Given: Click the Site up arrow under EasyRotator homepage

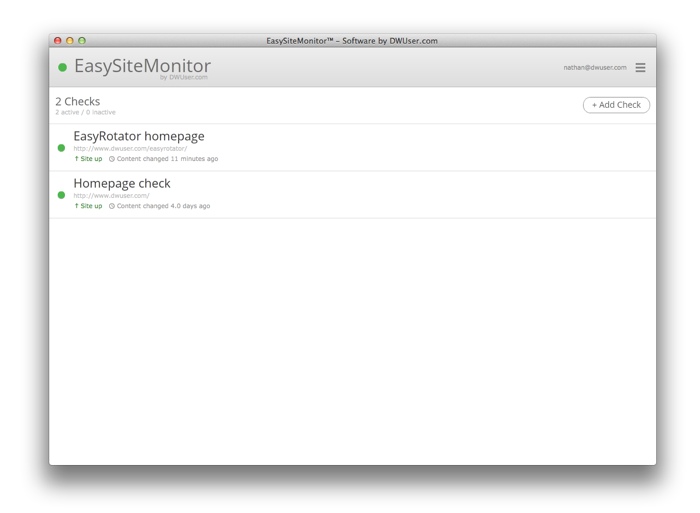Looking at the screenshot, I should pos(77,159).
